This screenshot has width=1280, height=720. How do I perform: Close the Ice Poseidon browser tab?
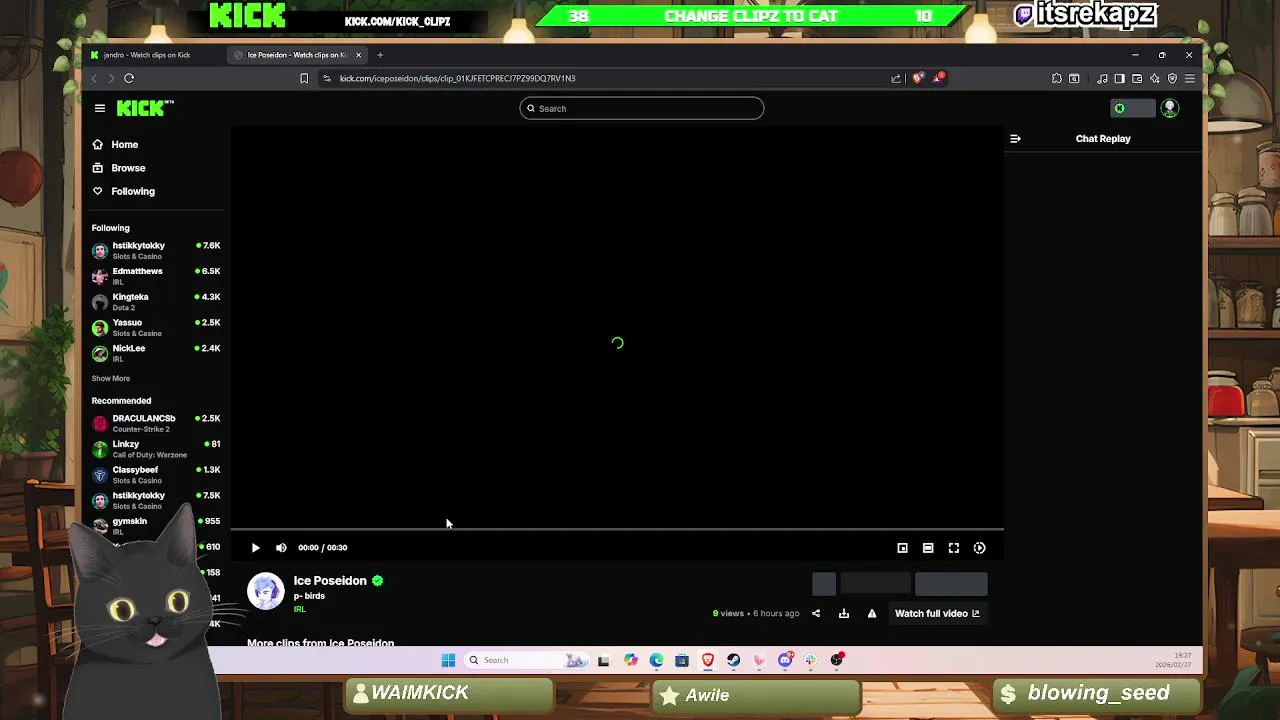[x=358, y=55]
